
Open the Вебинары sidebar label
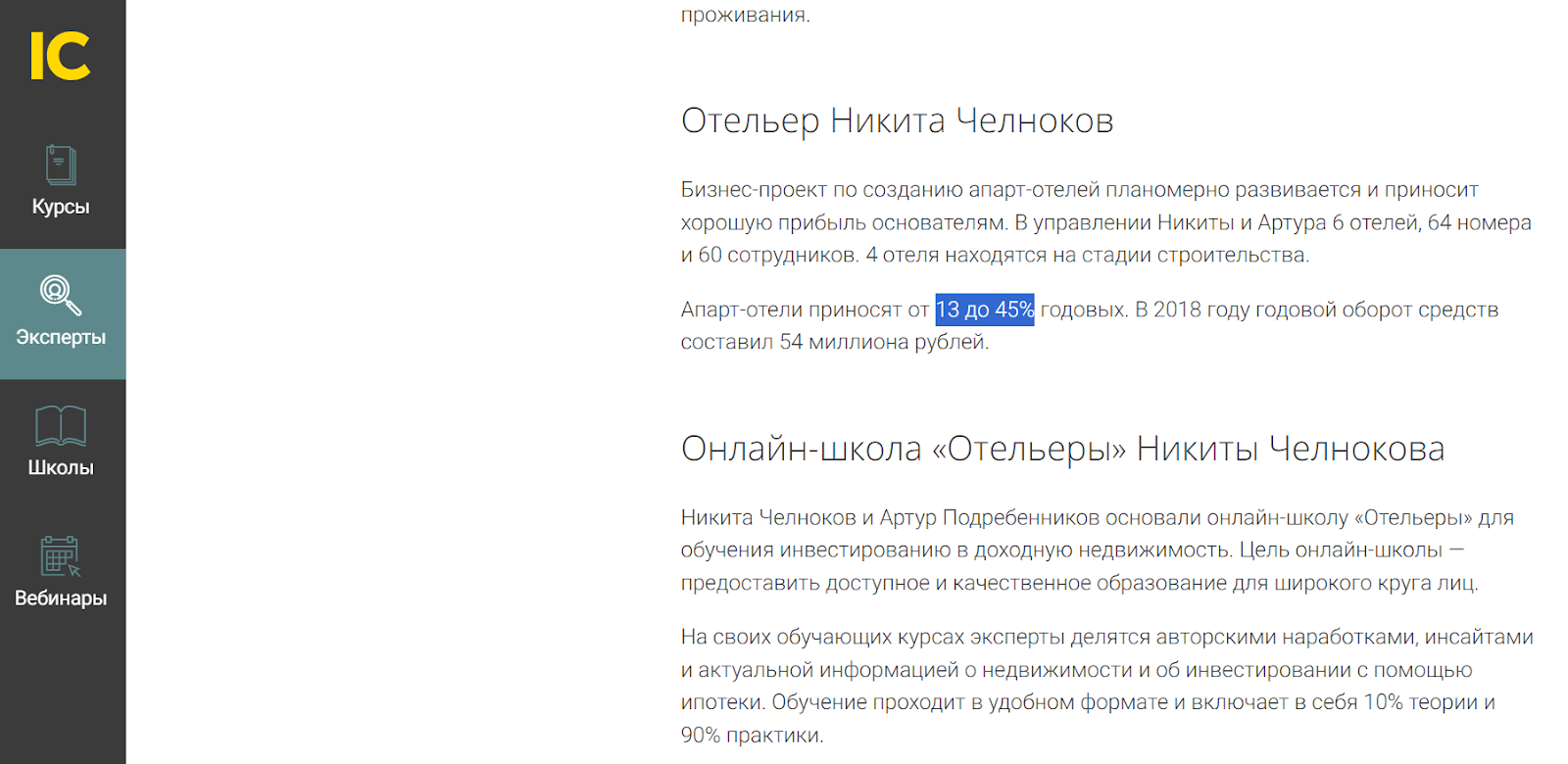click(61, 597)
